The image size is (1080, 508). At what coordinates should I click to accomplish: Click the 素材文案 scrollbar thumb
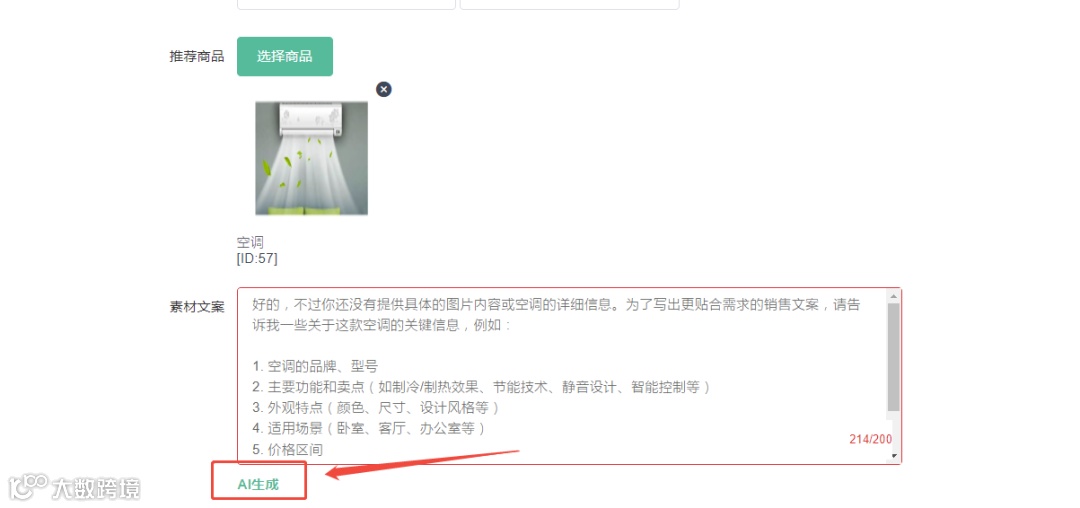[x=893, y=358]
